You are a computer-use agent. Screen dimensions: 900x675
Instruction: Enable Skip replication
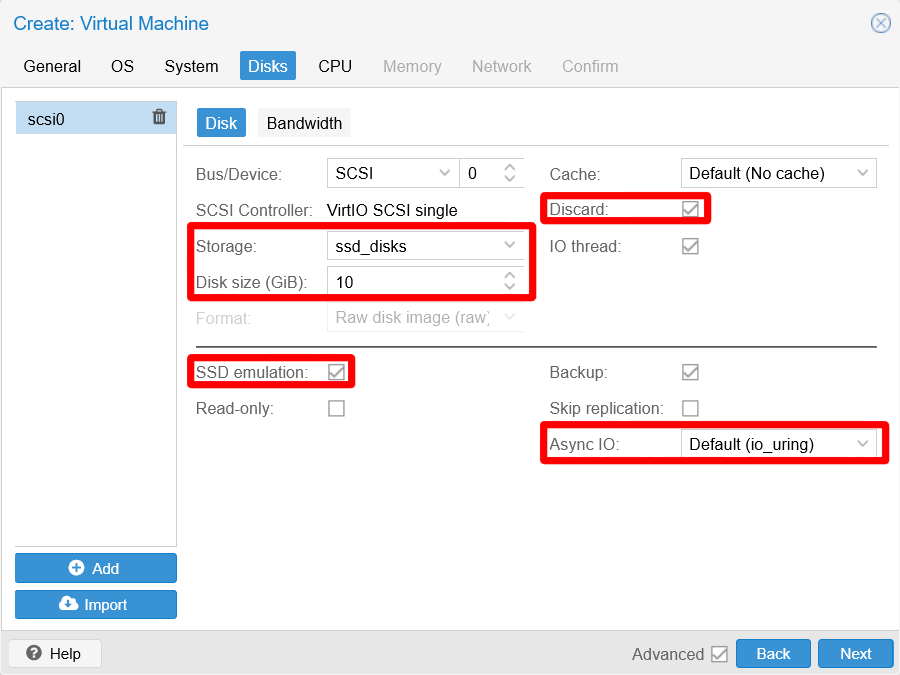(x=690, y=408)
